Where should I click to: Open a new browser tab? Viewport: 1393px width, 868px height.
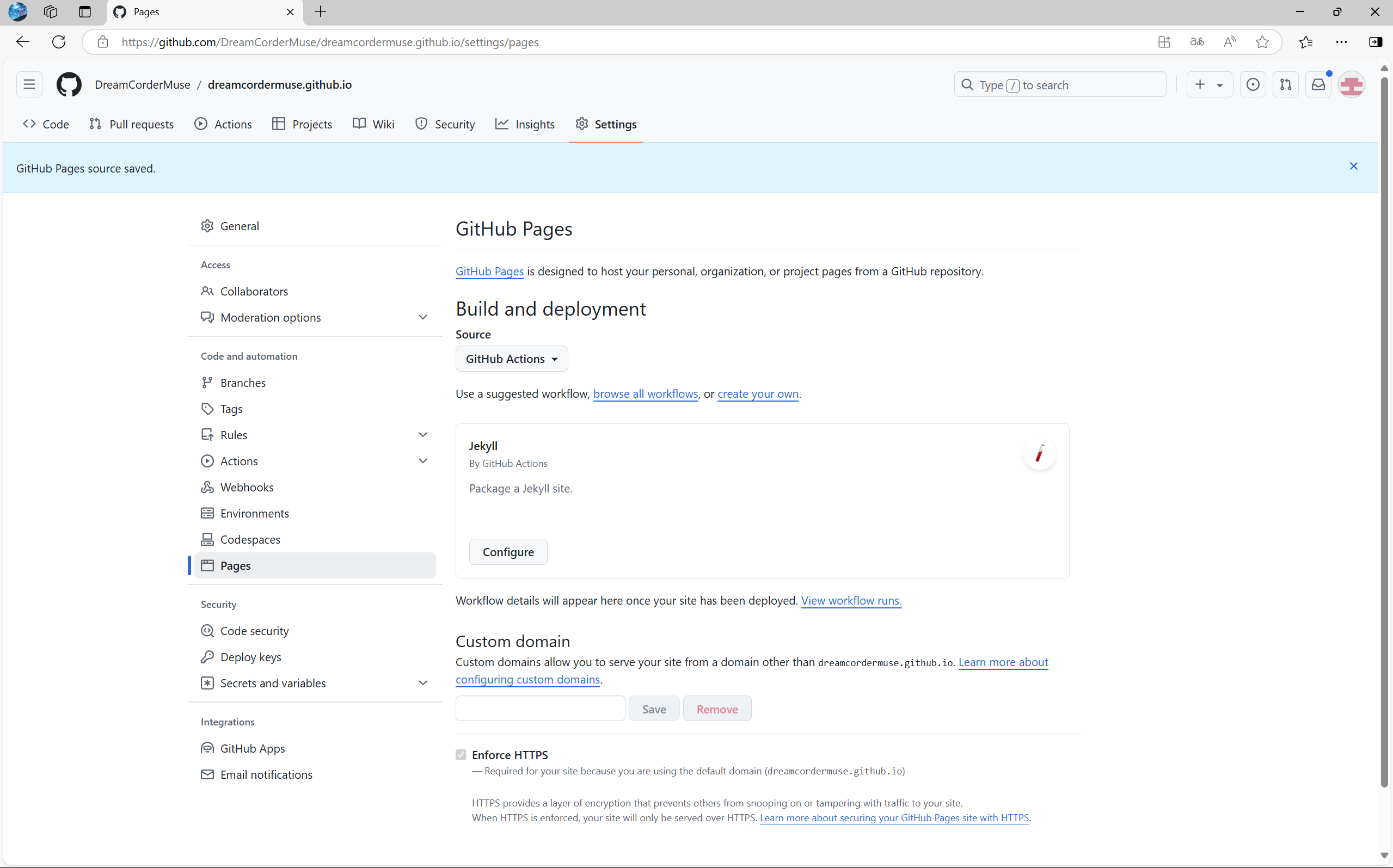[x=321, y=11]
